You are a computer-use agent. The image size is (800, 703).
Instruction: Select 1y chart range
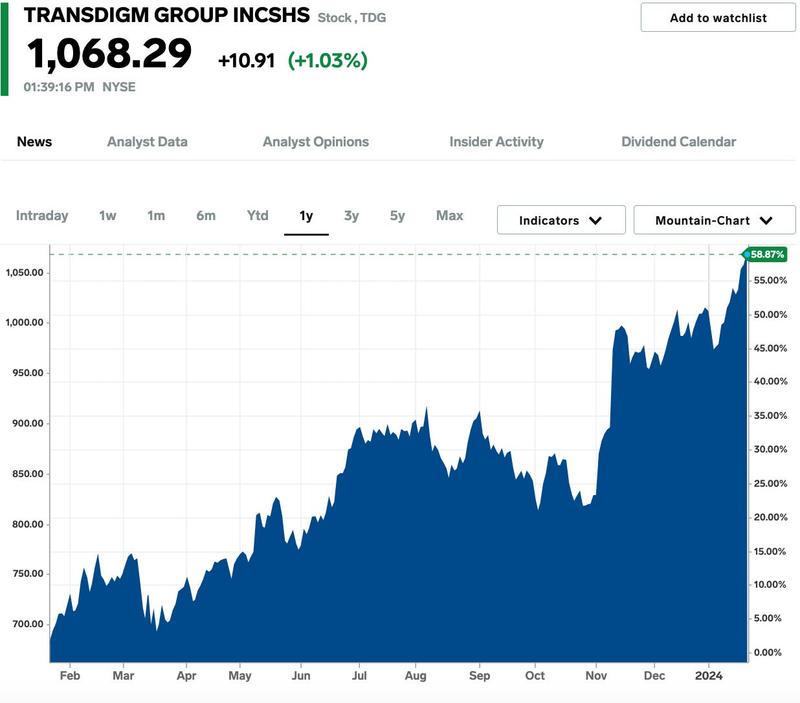coord(306,216)
